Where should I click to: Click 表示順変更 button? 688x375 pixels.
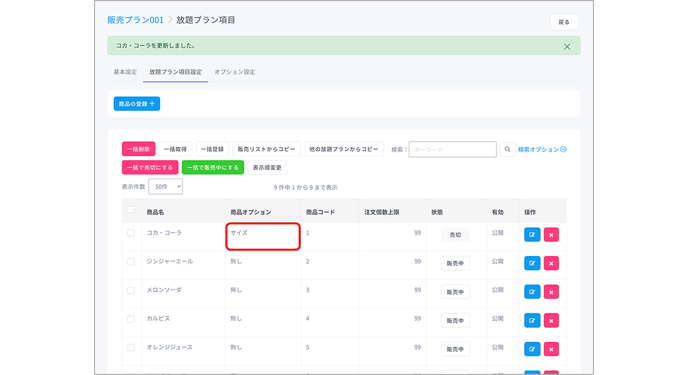pos(267,168)
